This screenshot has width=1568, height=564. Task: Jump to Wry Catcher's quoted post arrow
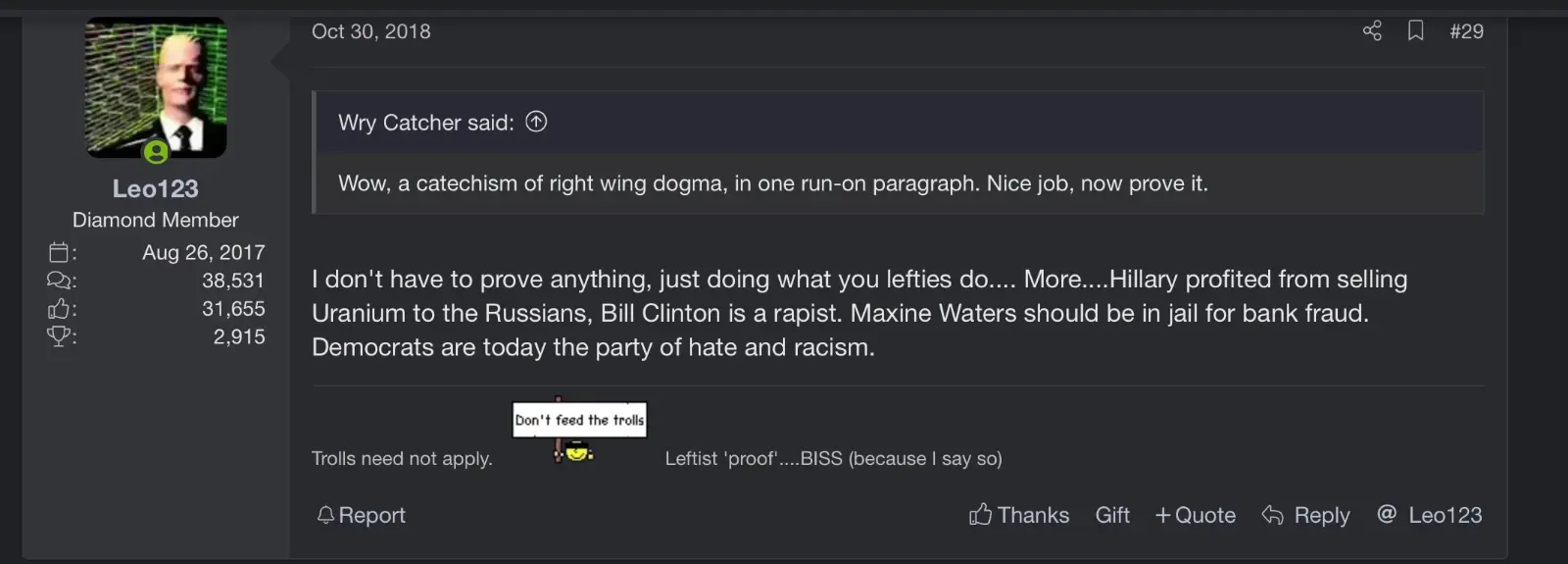click(536, 122)
